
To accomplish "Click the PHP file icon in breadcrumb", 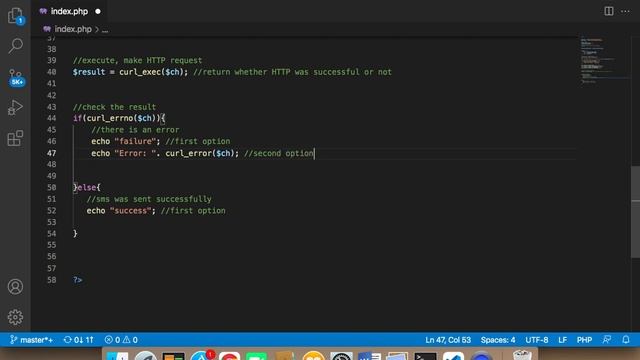I will pyautogui.click(x=47, y=29).
